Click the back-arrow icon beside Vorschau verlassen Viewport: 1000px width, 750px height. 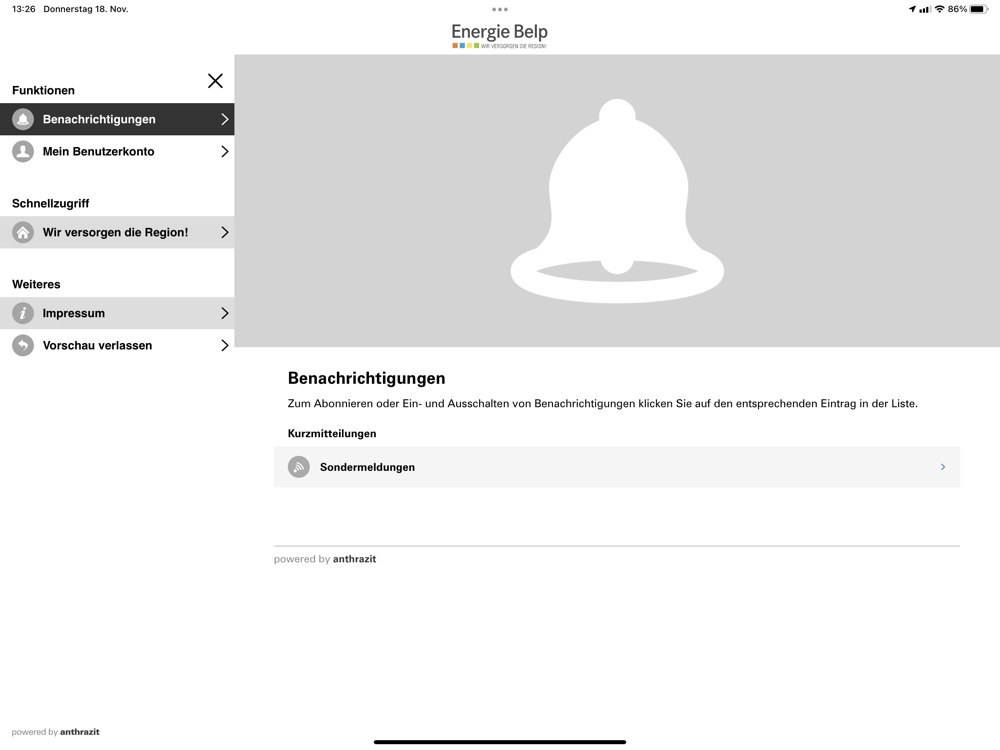[x=23, y=345]
